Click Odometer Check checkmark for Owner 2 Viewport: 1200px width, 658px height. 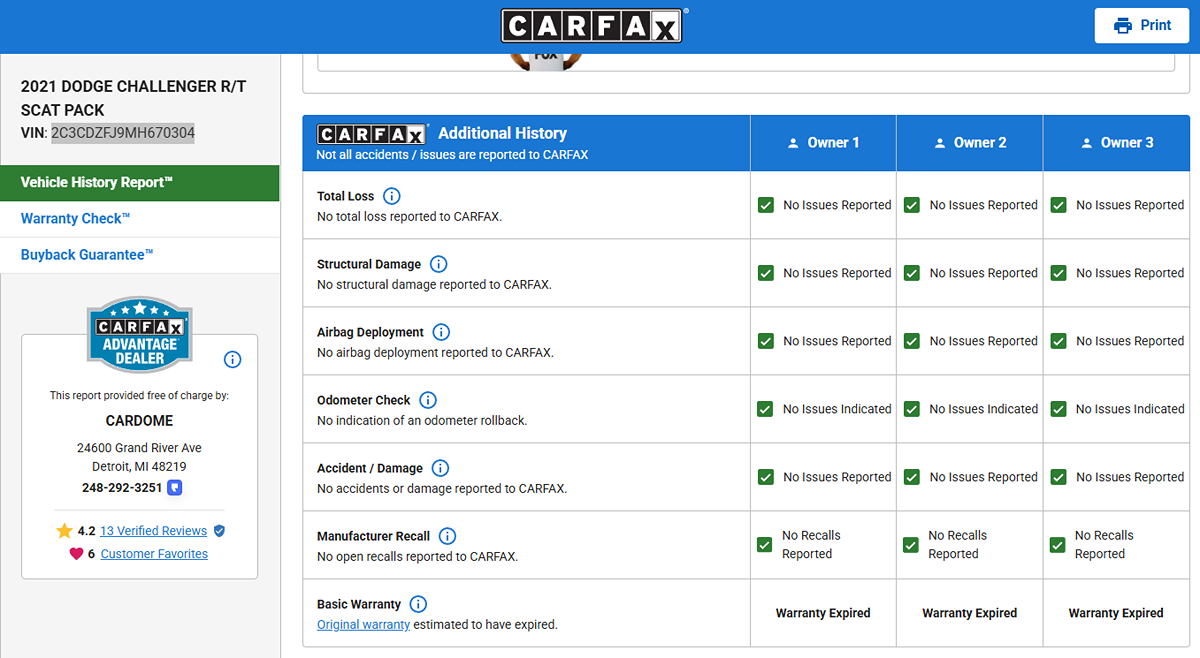pyautogui.click(x=912, y=409)
